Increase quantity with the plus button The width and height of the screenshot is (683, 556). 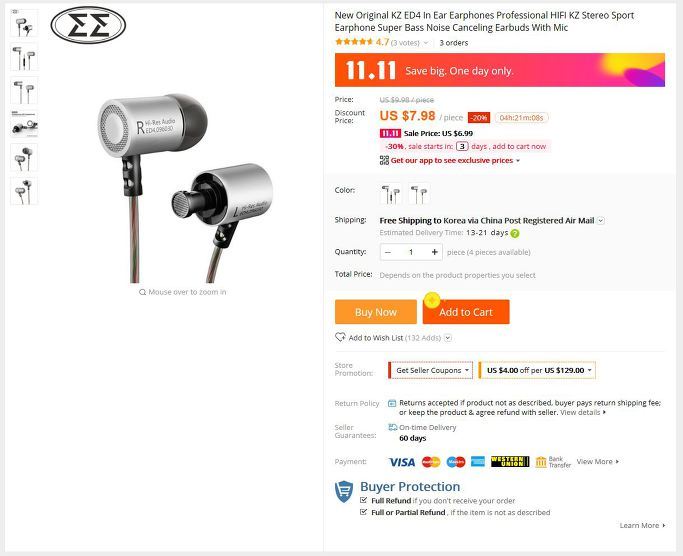[434, 252]
